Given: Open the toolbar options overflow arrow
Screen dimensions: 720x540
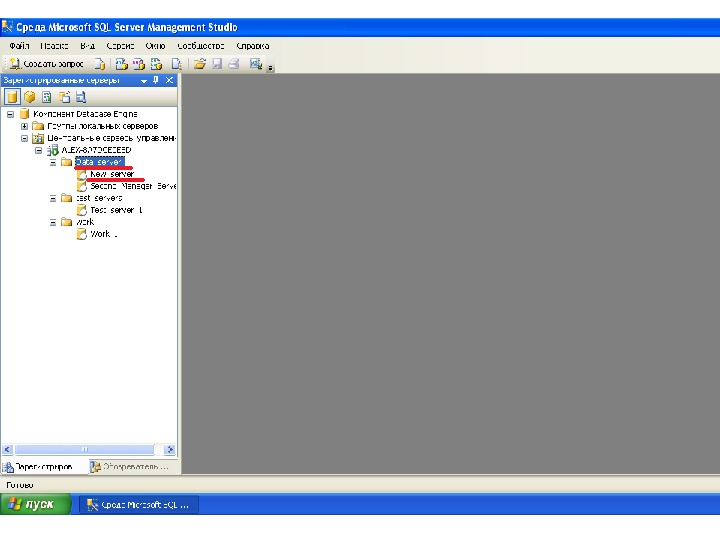Looking at the screenshot, I should point(270,68).
